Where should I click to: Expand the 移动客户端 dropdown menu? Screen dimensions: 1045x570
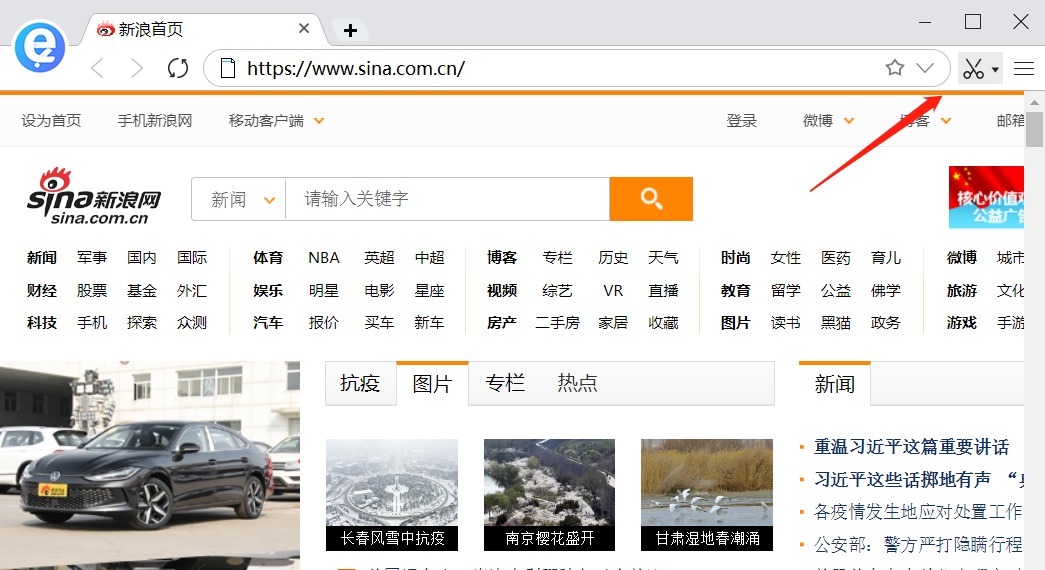(319, 121)
